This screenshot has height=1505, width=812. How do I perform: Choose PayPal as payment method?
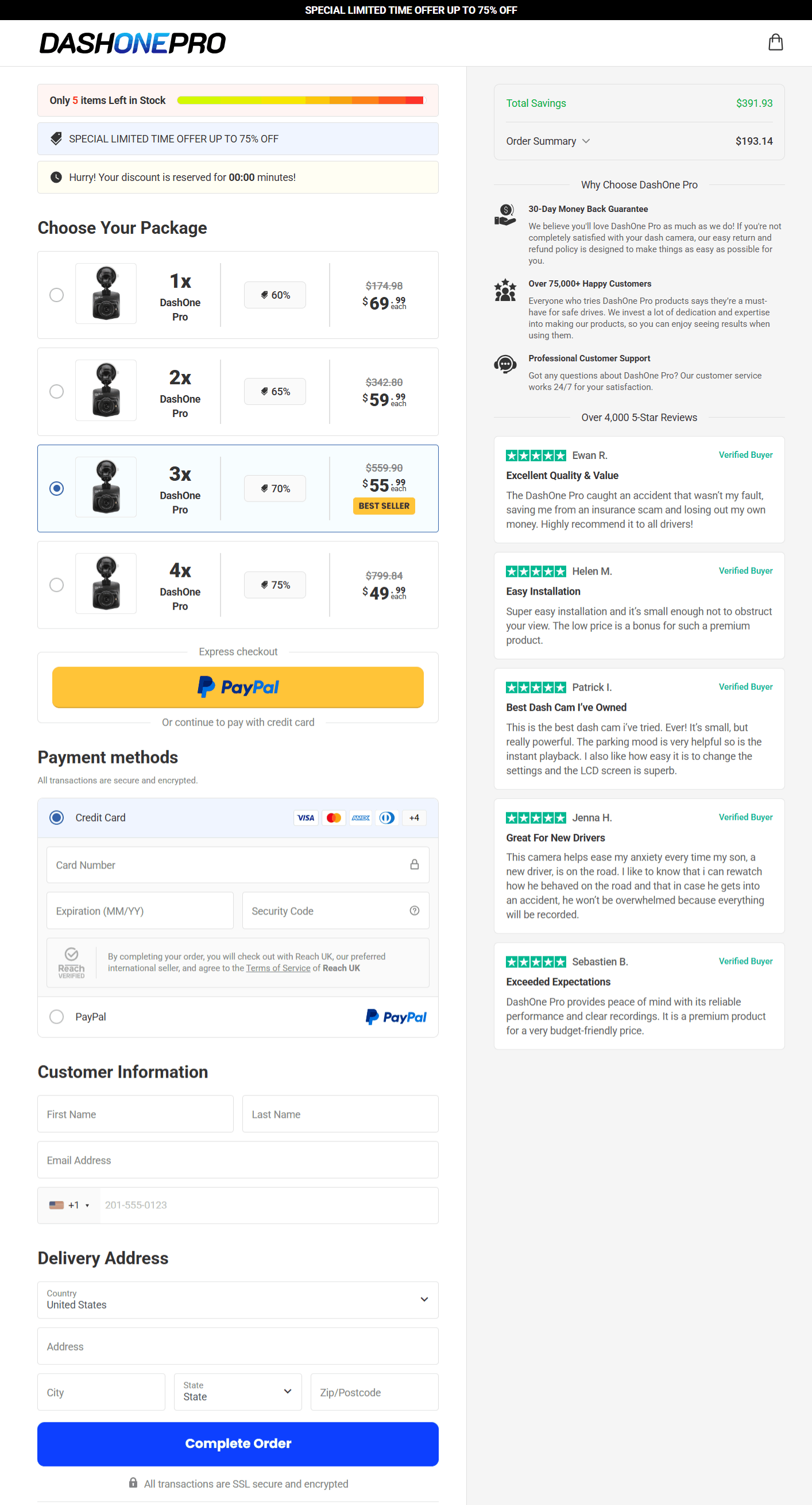point(57,1017)
